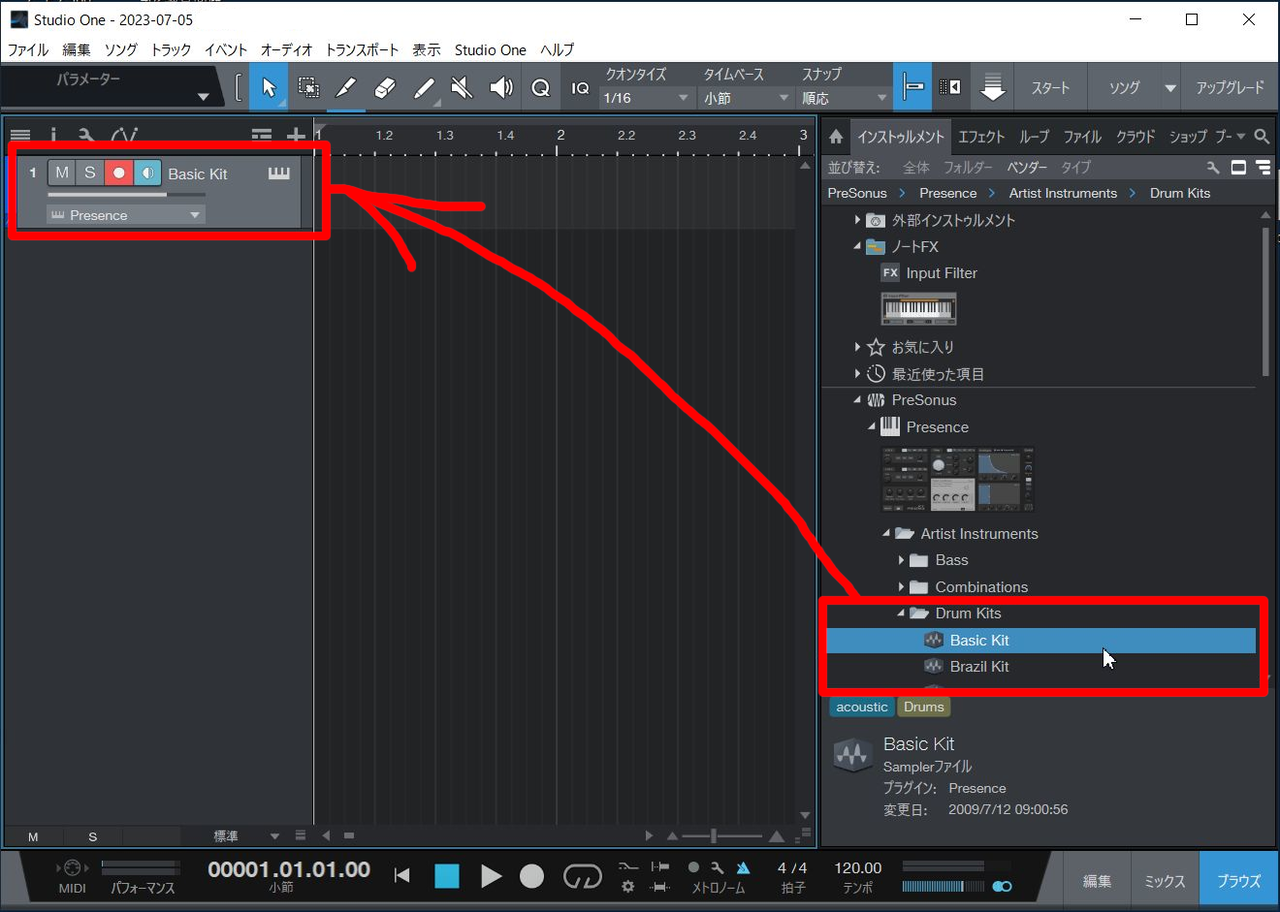Select the Mute tool
Screen dimensions: 1280x912
(462, 88)
